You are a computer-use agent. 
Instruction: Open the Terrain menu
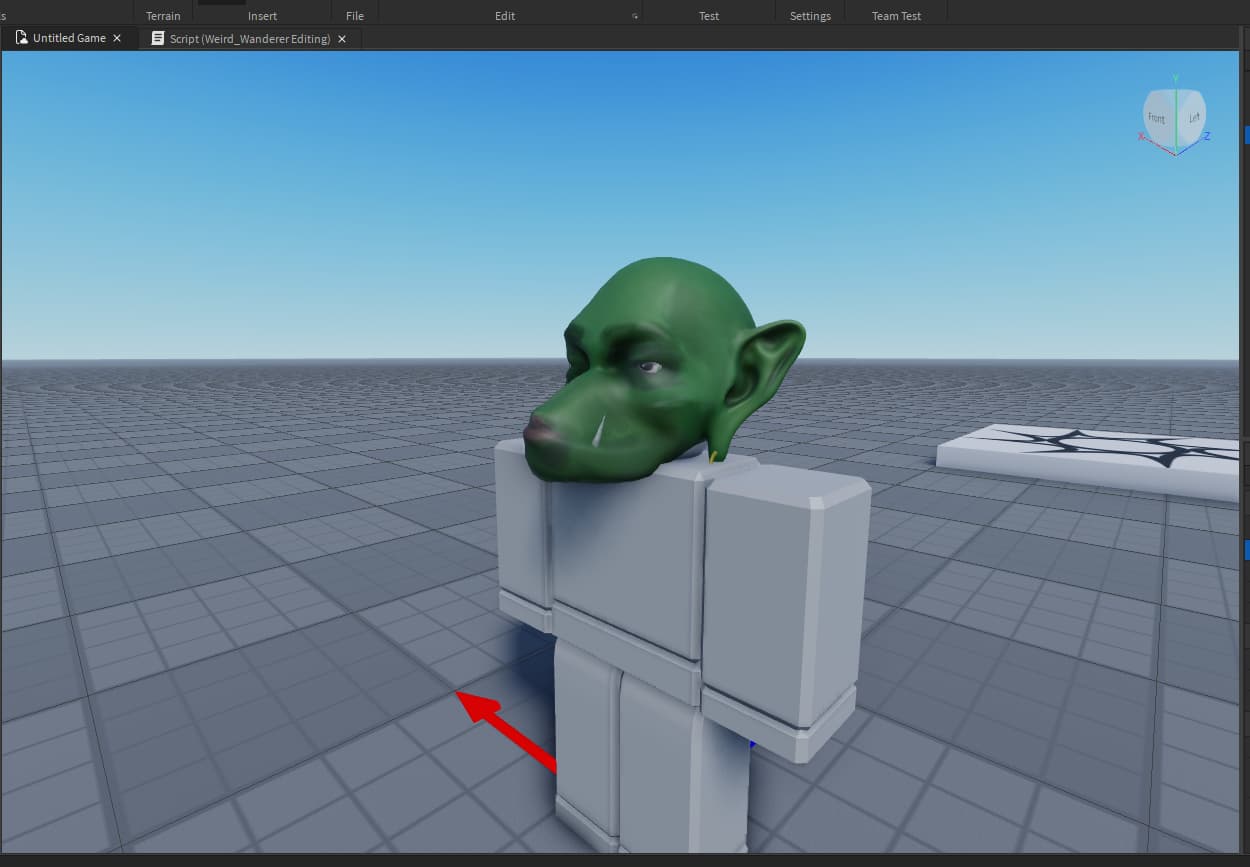click(163, 15)
